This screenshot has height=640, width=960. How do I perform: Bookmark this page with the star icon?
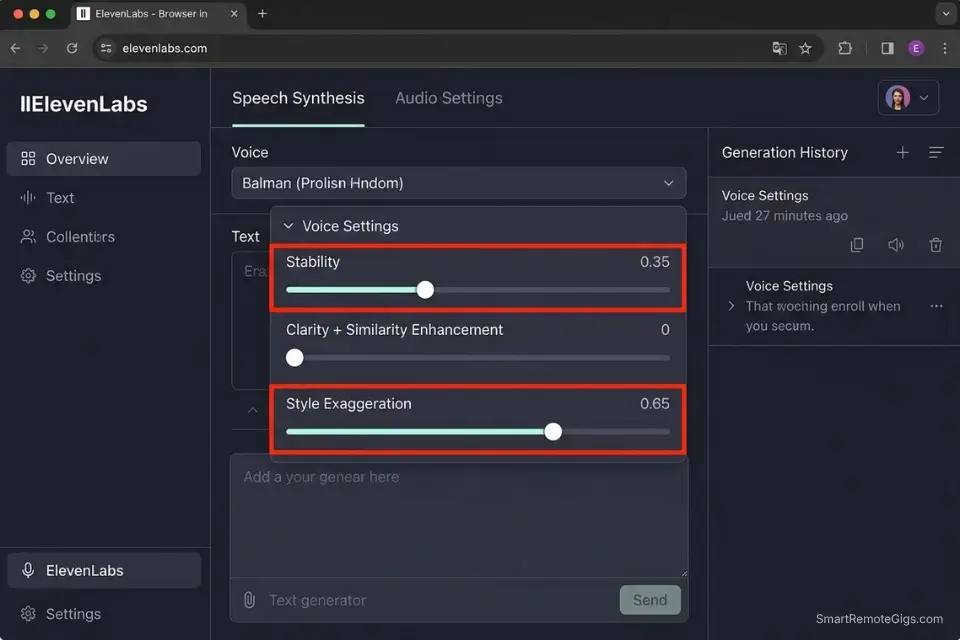(x=805, y=48)
